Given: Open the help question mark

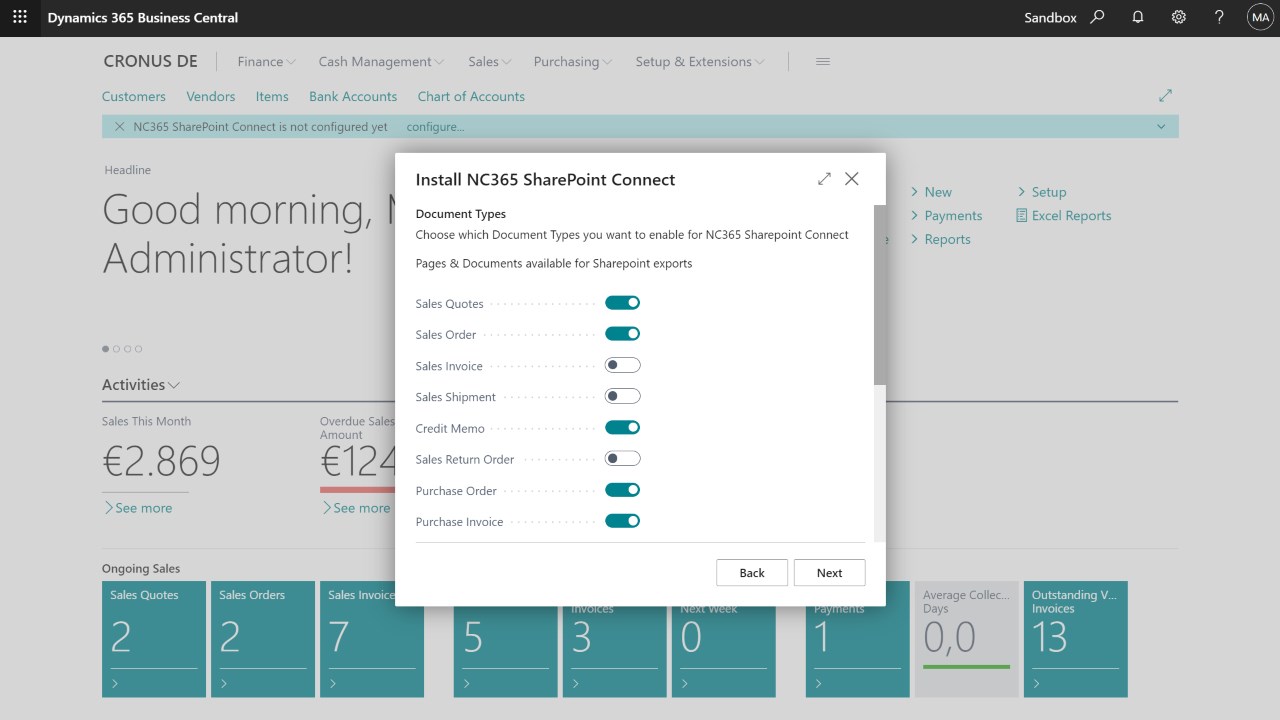Looking at the screenshot, I should click(1219, 18).
